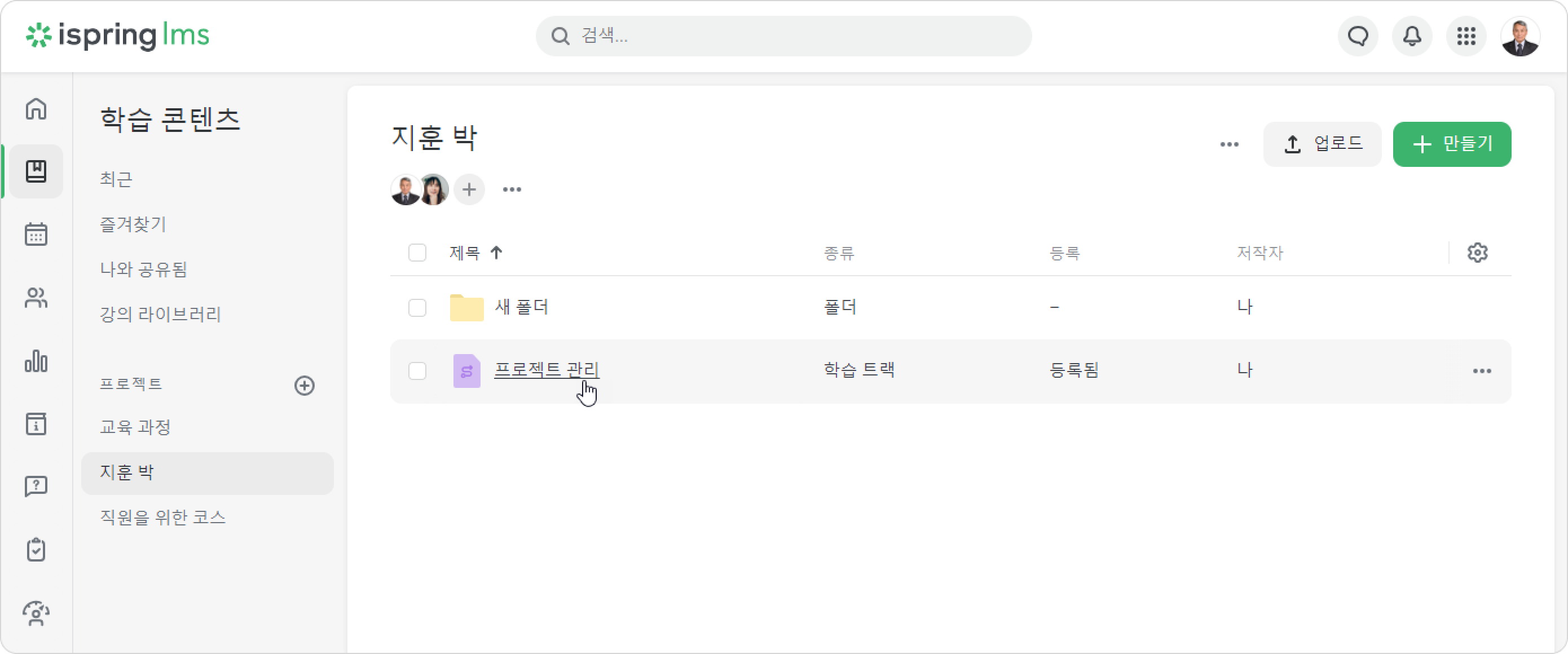Select 즐겨찾기 in the sidebar

[133, 224]
